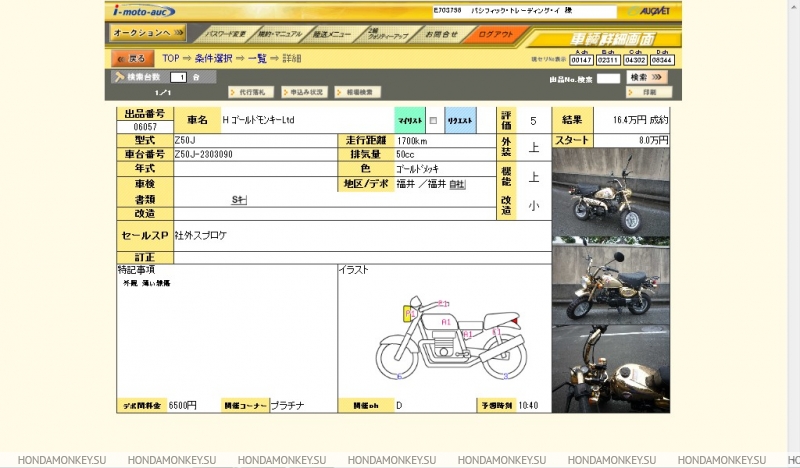Toggle the マイリスト checkbox
Image resolution: width=800 pixels, height=468 pixels.
coord(433,121)
